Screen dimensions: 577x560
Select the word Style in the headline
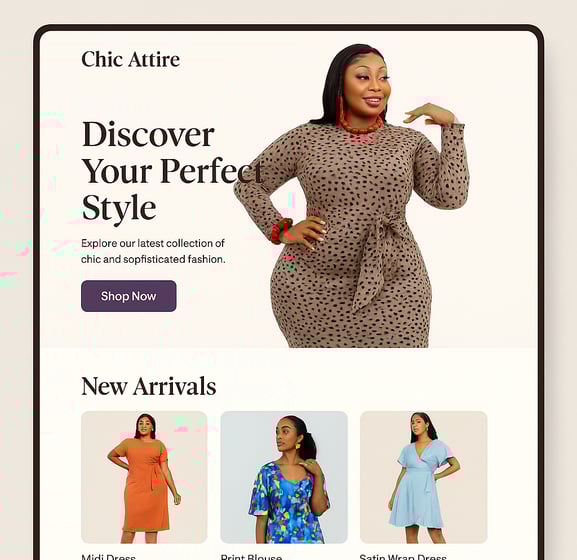coord(119,209)
